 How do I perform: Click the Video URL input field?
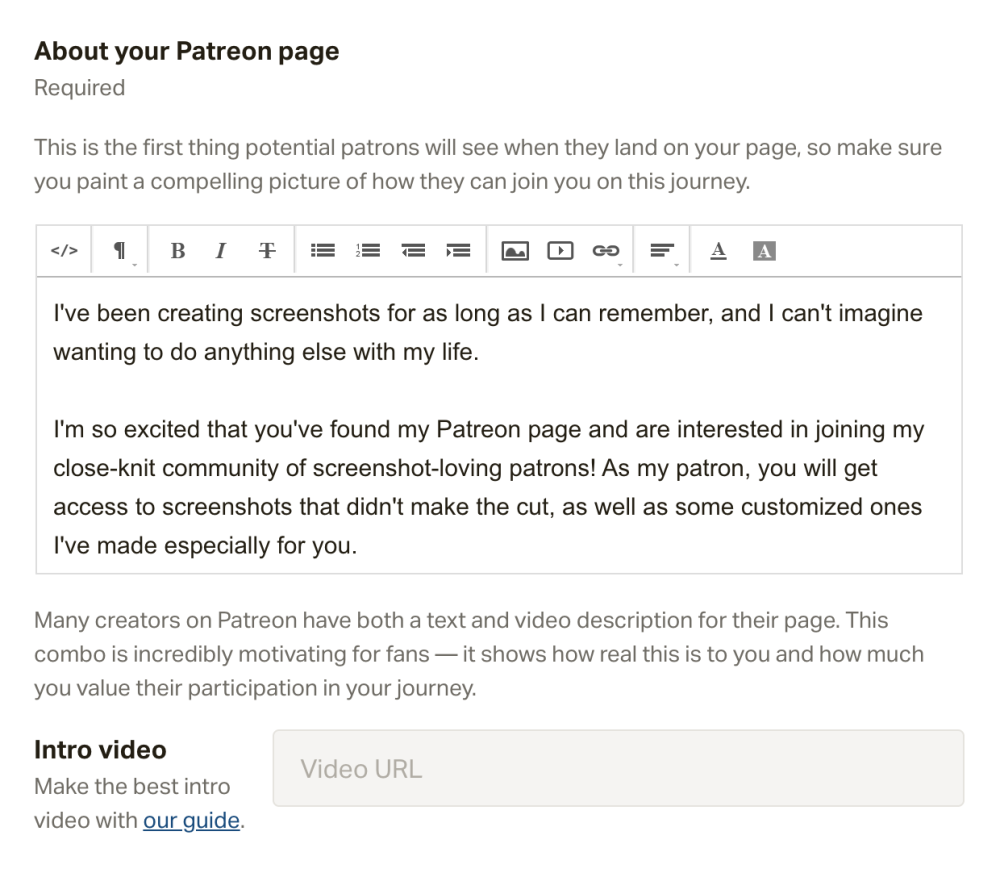coord(618,768)
